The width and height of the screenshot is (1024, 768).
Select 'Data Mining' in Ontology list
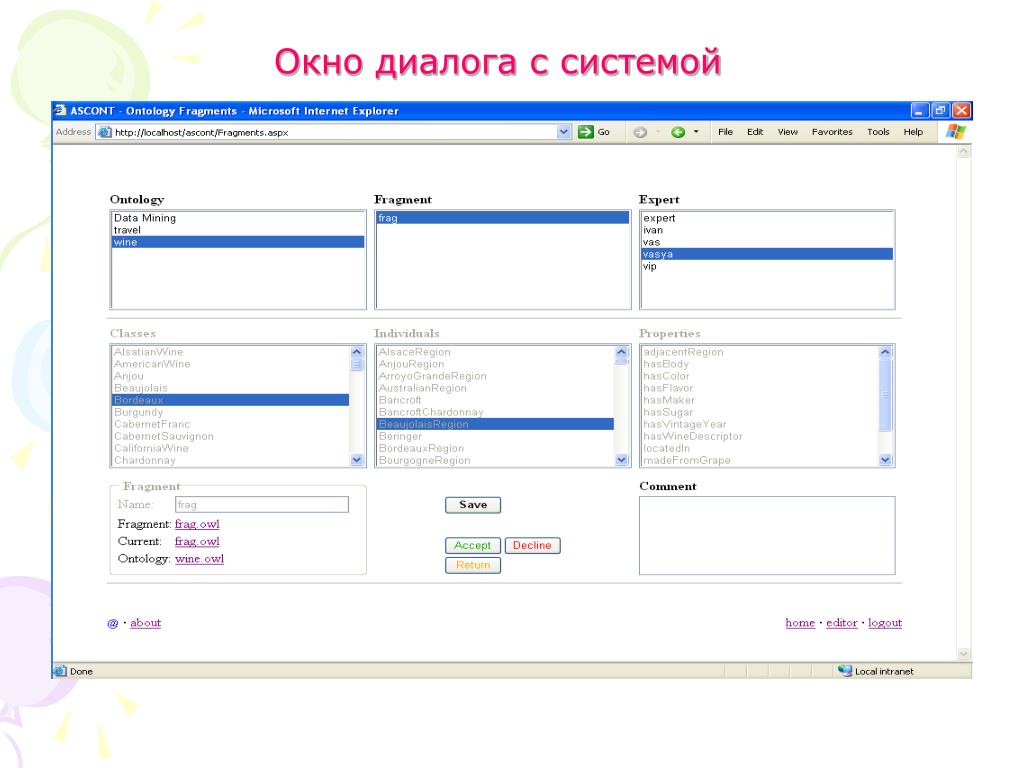click(x=238, y=218)
